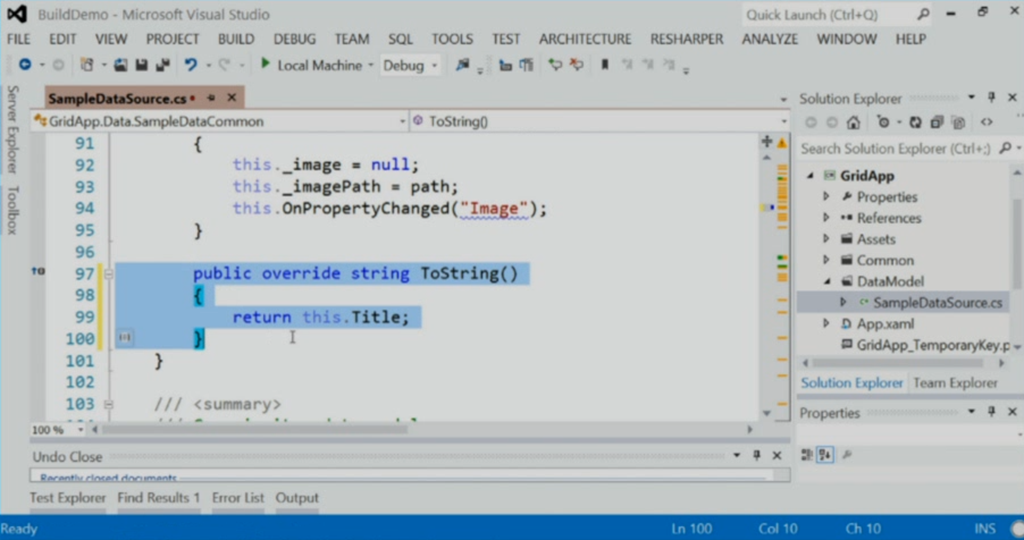
Task: Open the Find Results 1 tab
Action: tap(159, 498)
